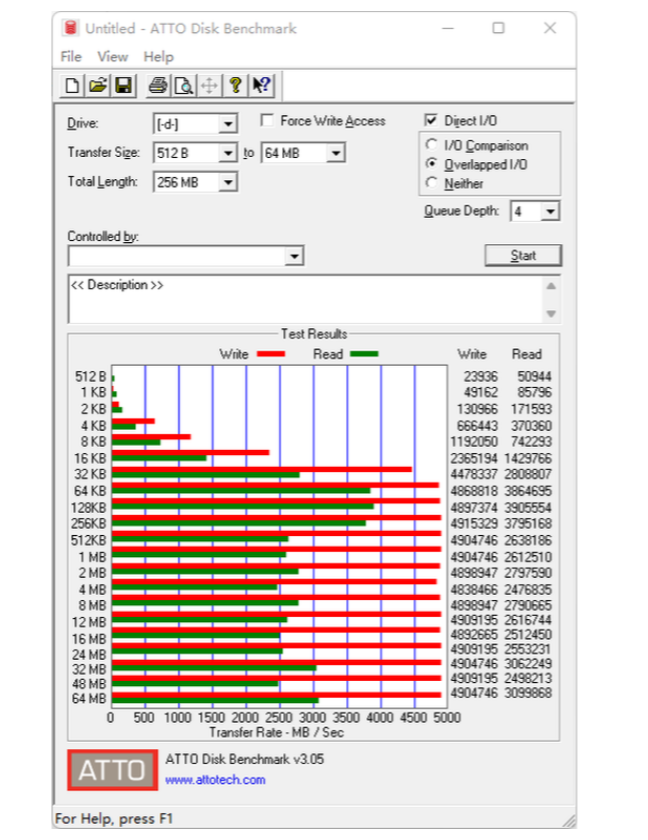Click the 1 MB row label
The height and width of the screenshot is (840, 648).
click(x=92, y=558)
